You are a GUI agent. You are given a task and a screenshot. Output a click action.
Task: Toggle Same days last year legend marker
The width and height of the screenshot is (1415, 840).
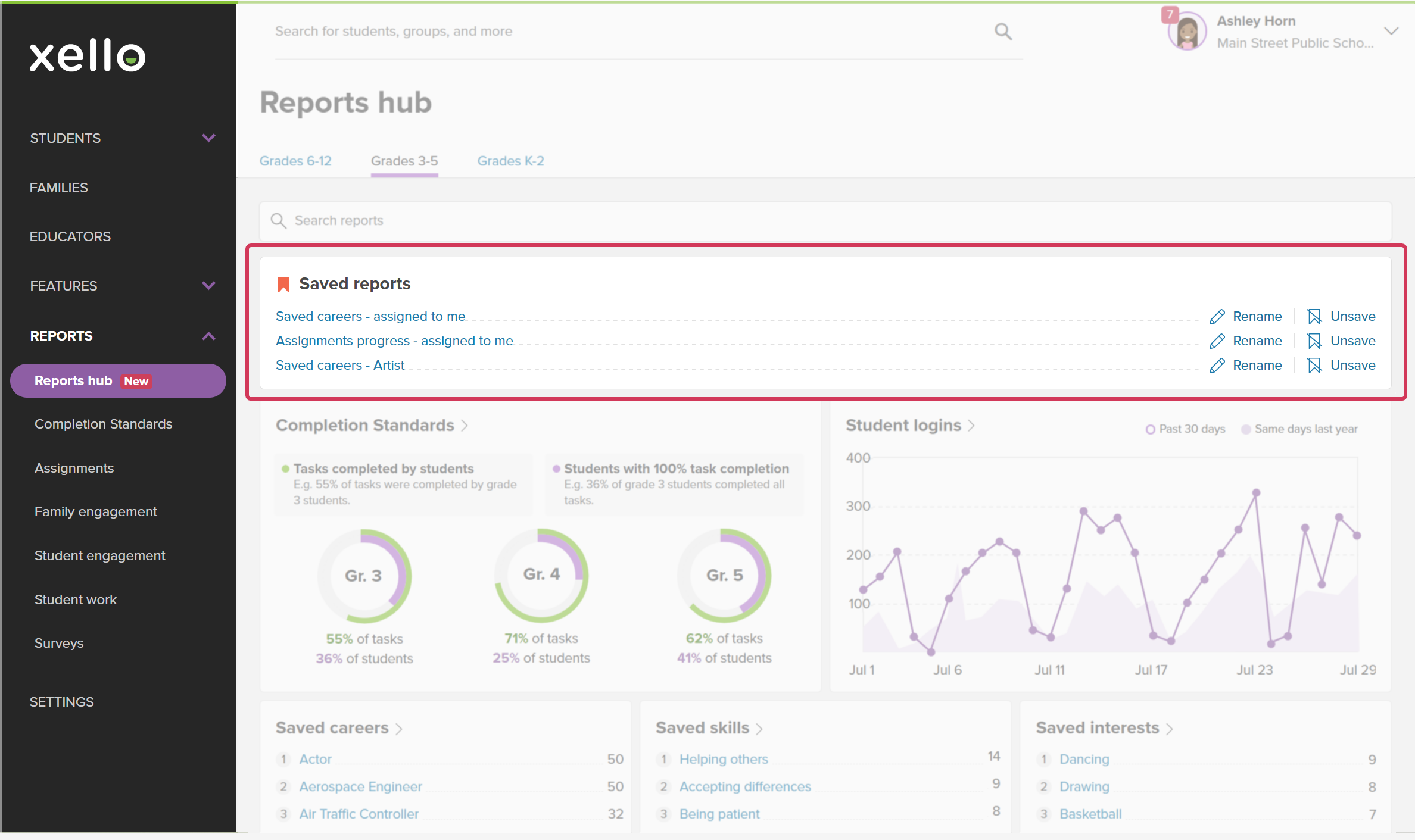point(1245,429)
